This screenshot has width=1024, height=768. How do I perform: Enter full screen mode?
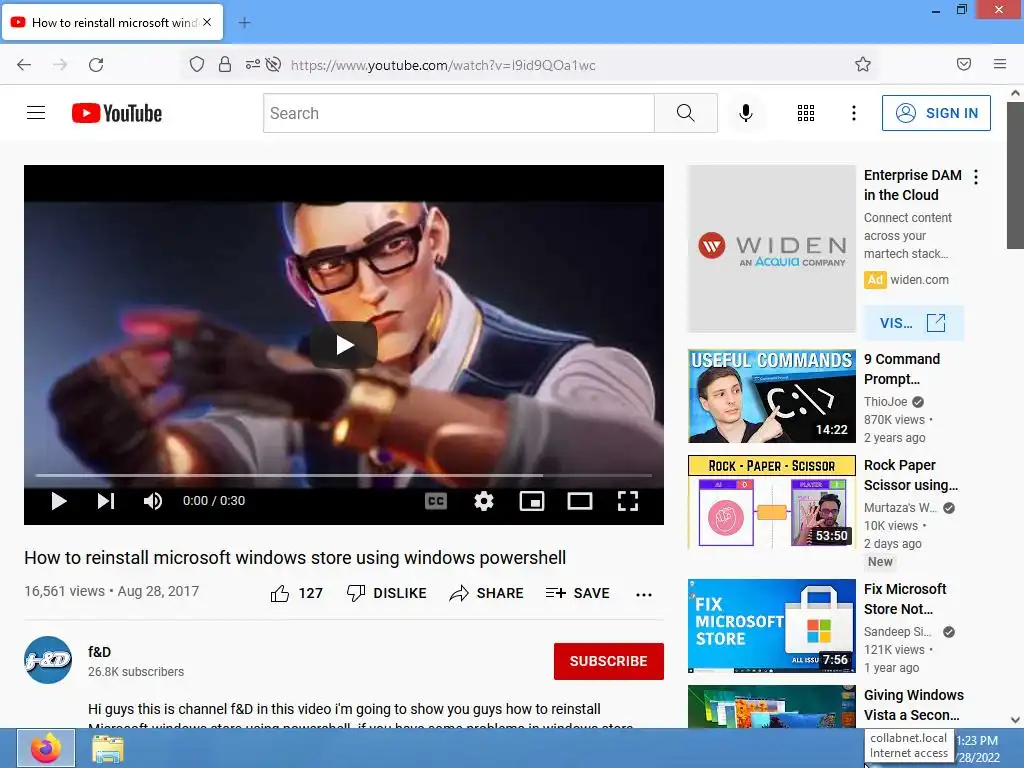628,501
